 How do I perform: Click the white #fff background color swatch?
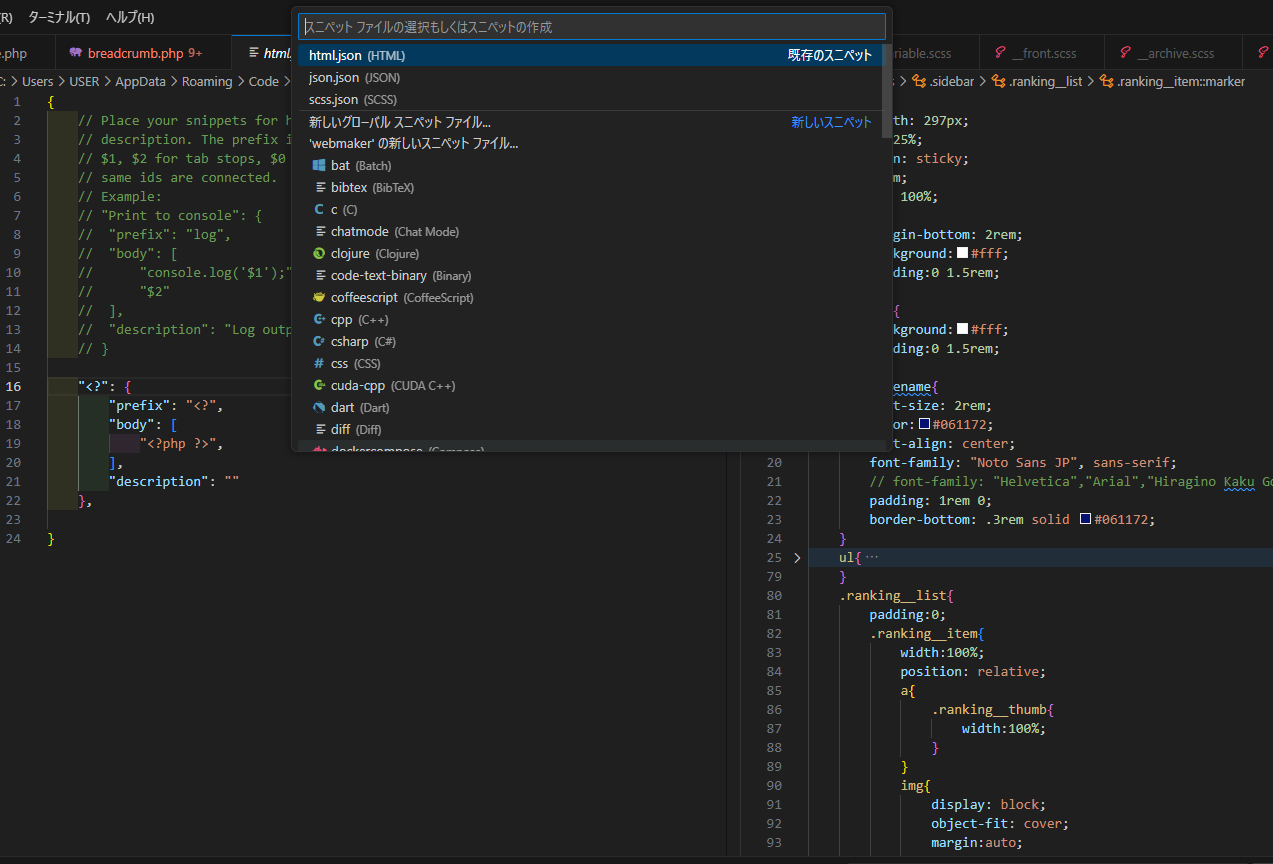click(962, 254)
